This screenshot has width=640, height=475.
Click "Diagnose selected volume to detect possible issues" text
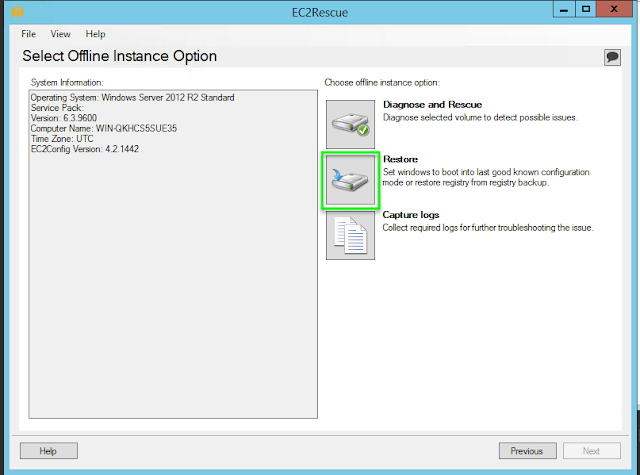pos(480,118)
